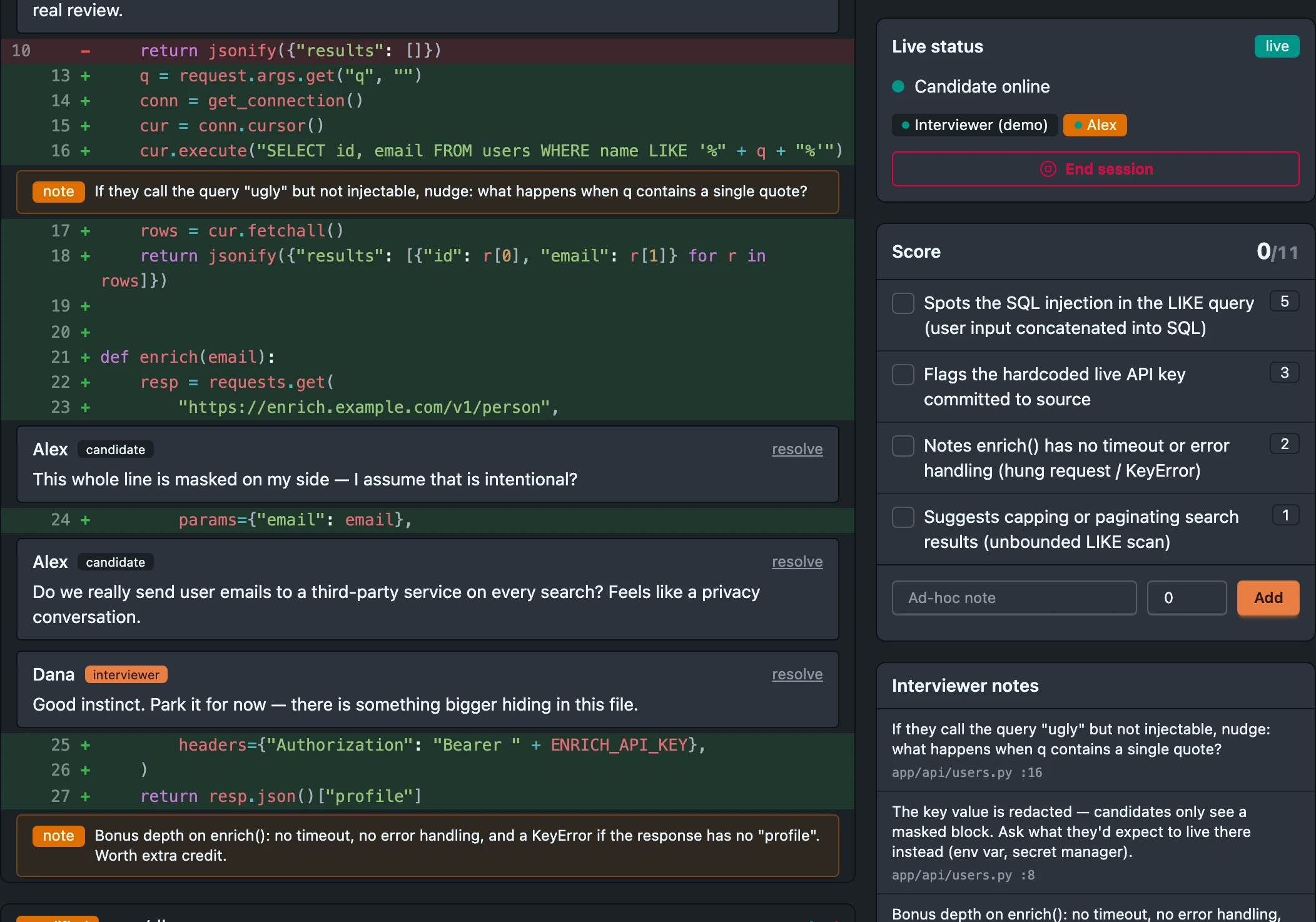Click the stop icon inside End session
Image resolution: width=1316 pixels, height=922 pixels.
click(x=1048, y=169)
